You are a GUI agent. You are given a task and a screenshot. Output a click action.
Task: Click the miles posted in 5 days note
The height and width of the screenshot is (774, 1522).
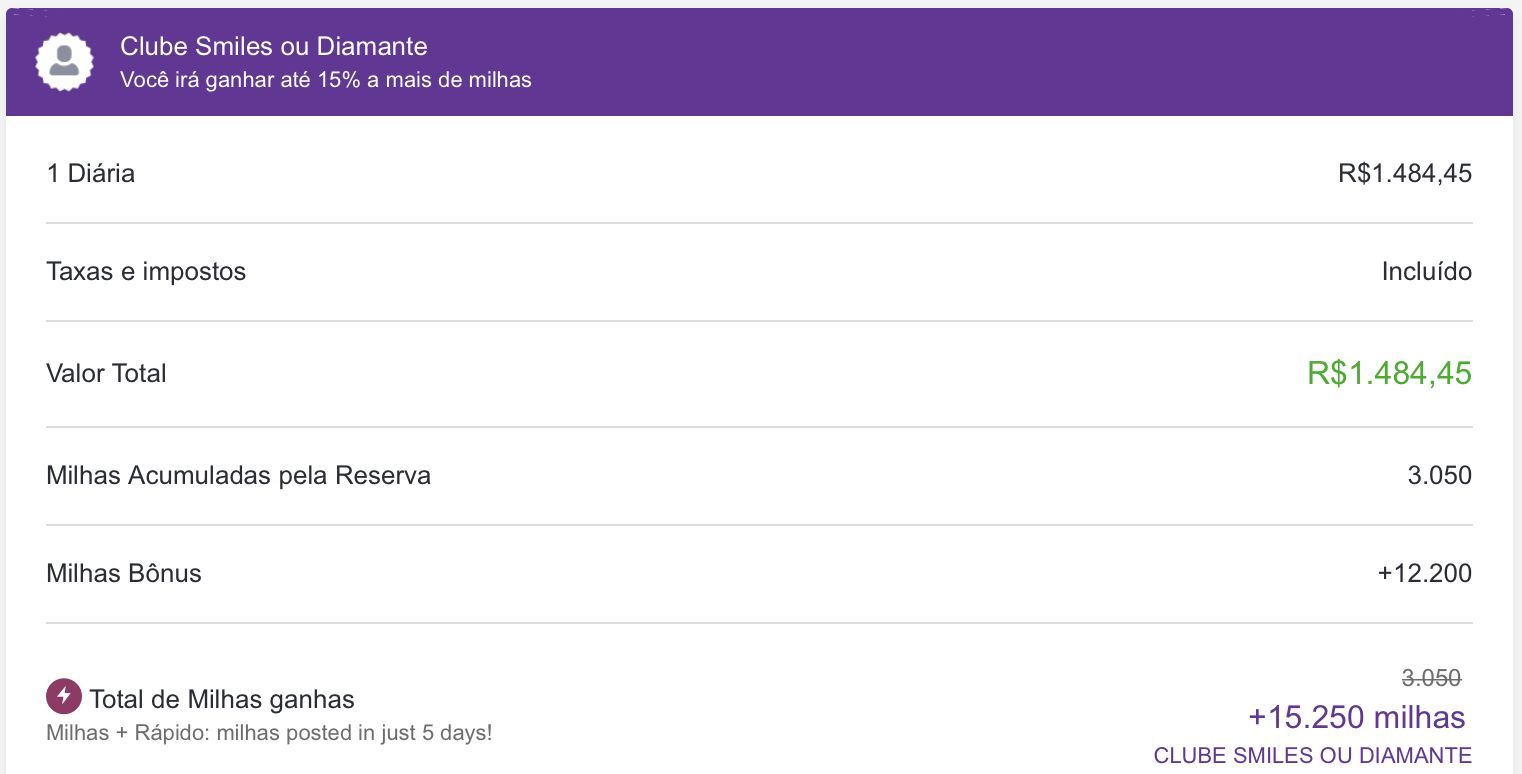[x=269, y=732]
